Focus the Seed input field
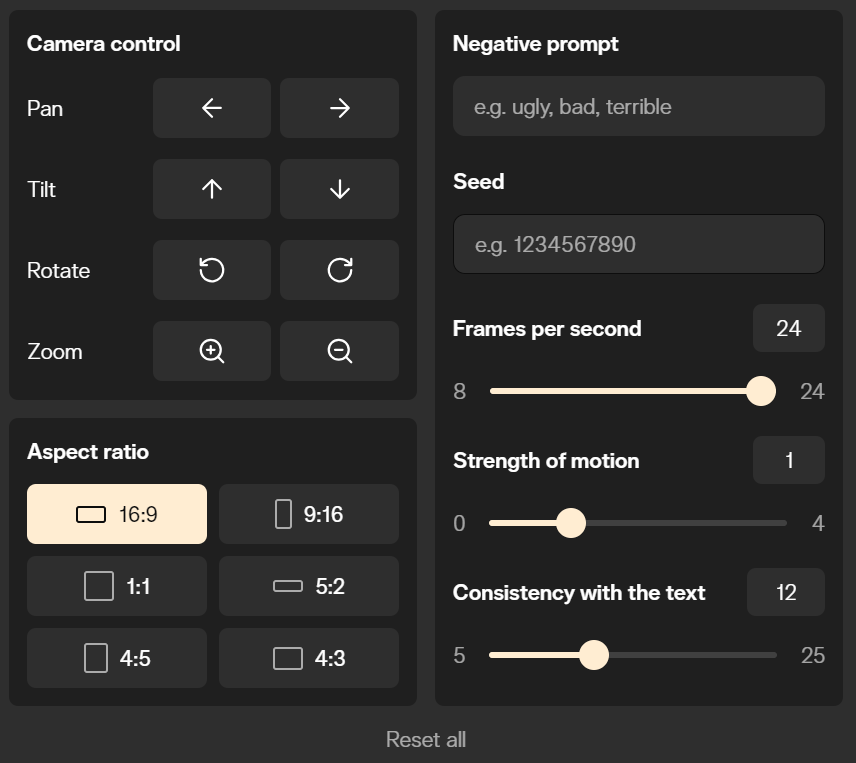856x763 pixels. pos(639,244)
